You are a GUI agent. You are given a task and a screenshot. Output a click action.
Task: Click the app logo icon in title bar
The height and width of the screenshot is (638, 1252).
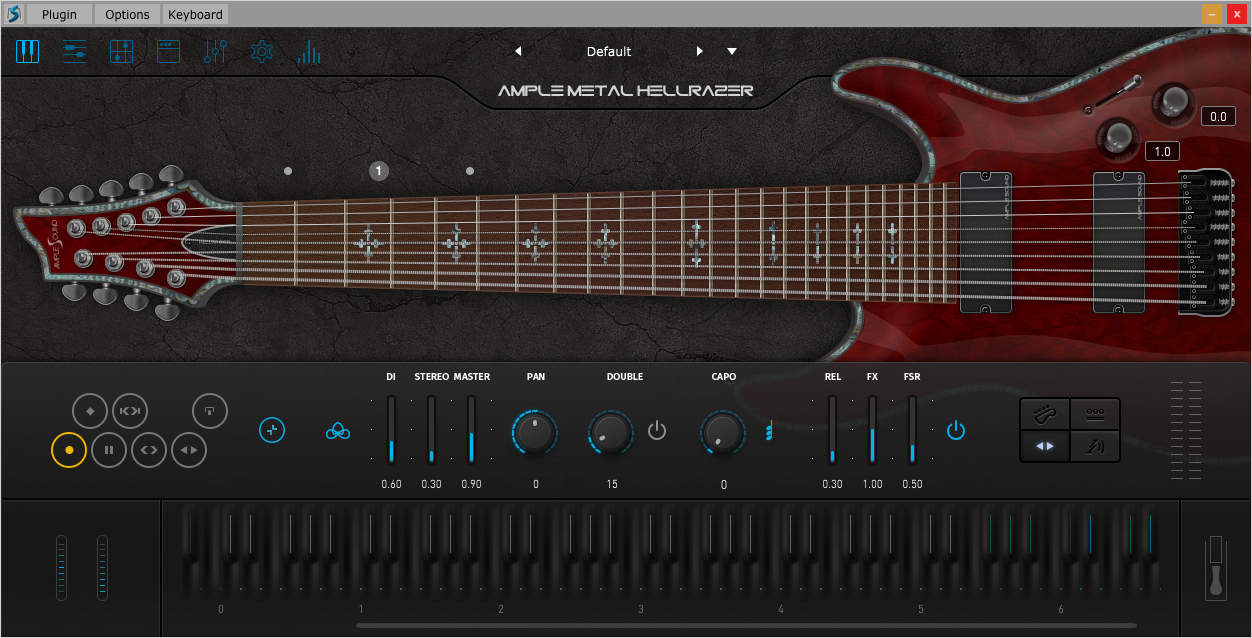pos(13,14)
